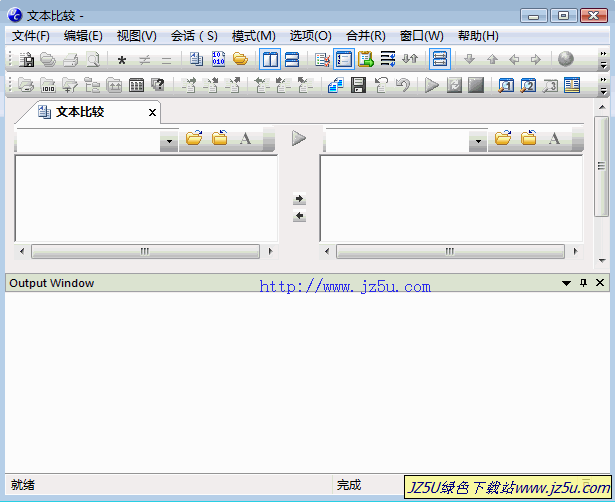Click the copy-to-left arrow between panes
Screen dimensions: 615x502
coord(299,216)
